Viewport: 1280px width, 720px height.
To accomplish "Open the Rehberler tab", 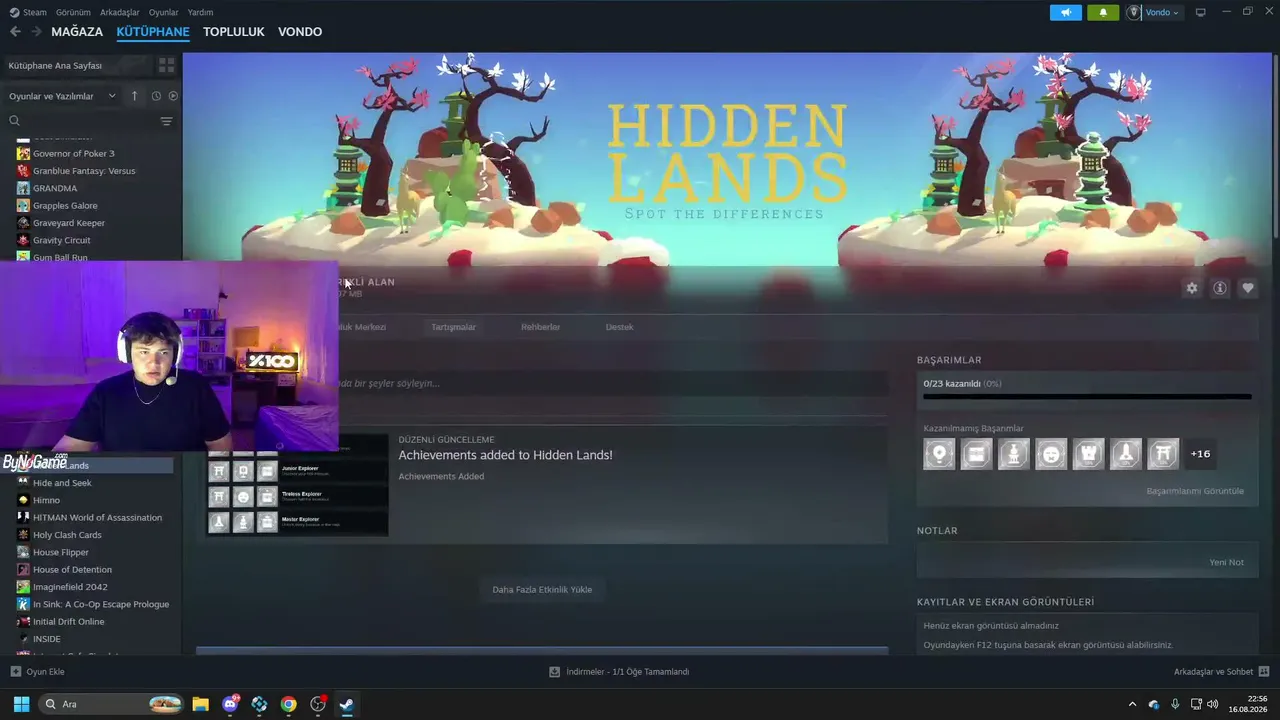I will tap(540, 327).
